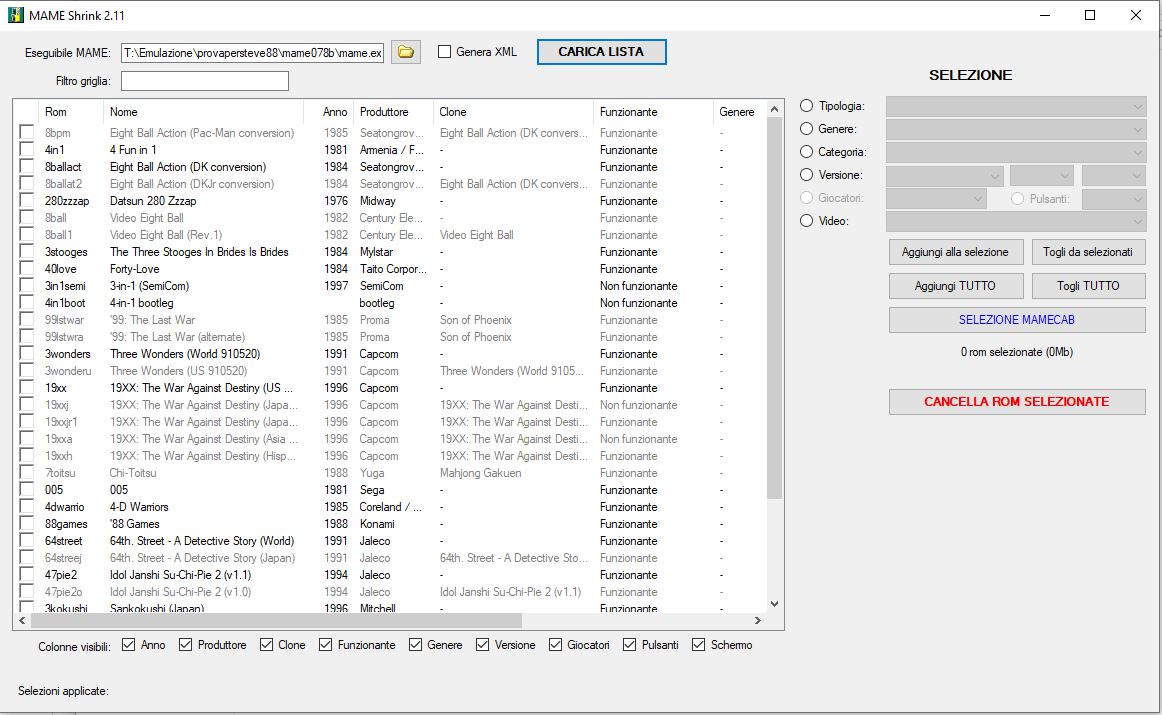Image resolution: width=1162 pixels, height=715 pixels.
Task: Click the scroll up arrow of the grid
Action: coord(774,109)
